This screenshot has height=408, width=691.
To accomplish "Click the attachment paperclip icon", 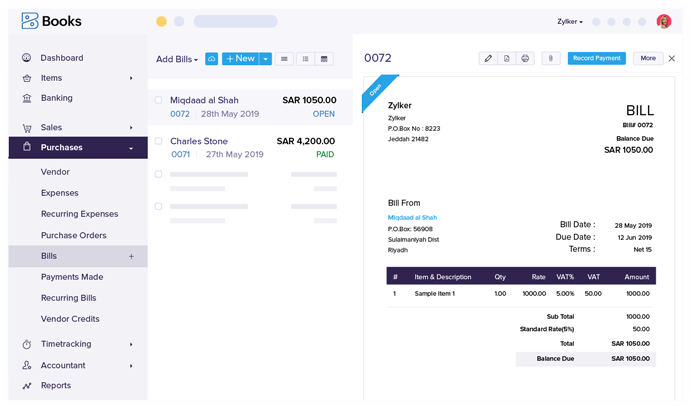I will click(x=551, y=58).
